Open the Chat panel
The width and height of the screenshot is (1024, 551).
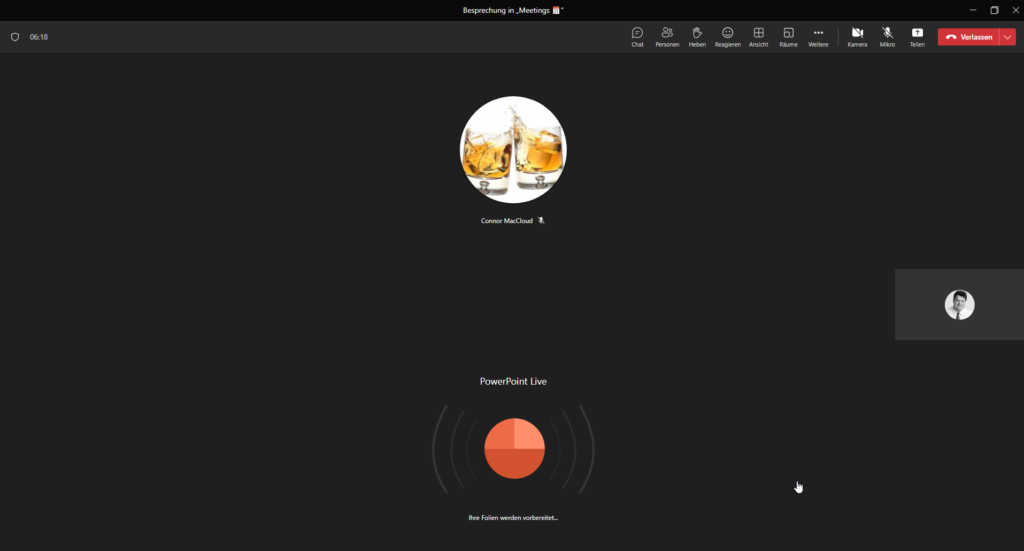point(637,37)
